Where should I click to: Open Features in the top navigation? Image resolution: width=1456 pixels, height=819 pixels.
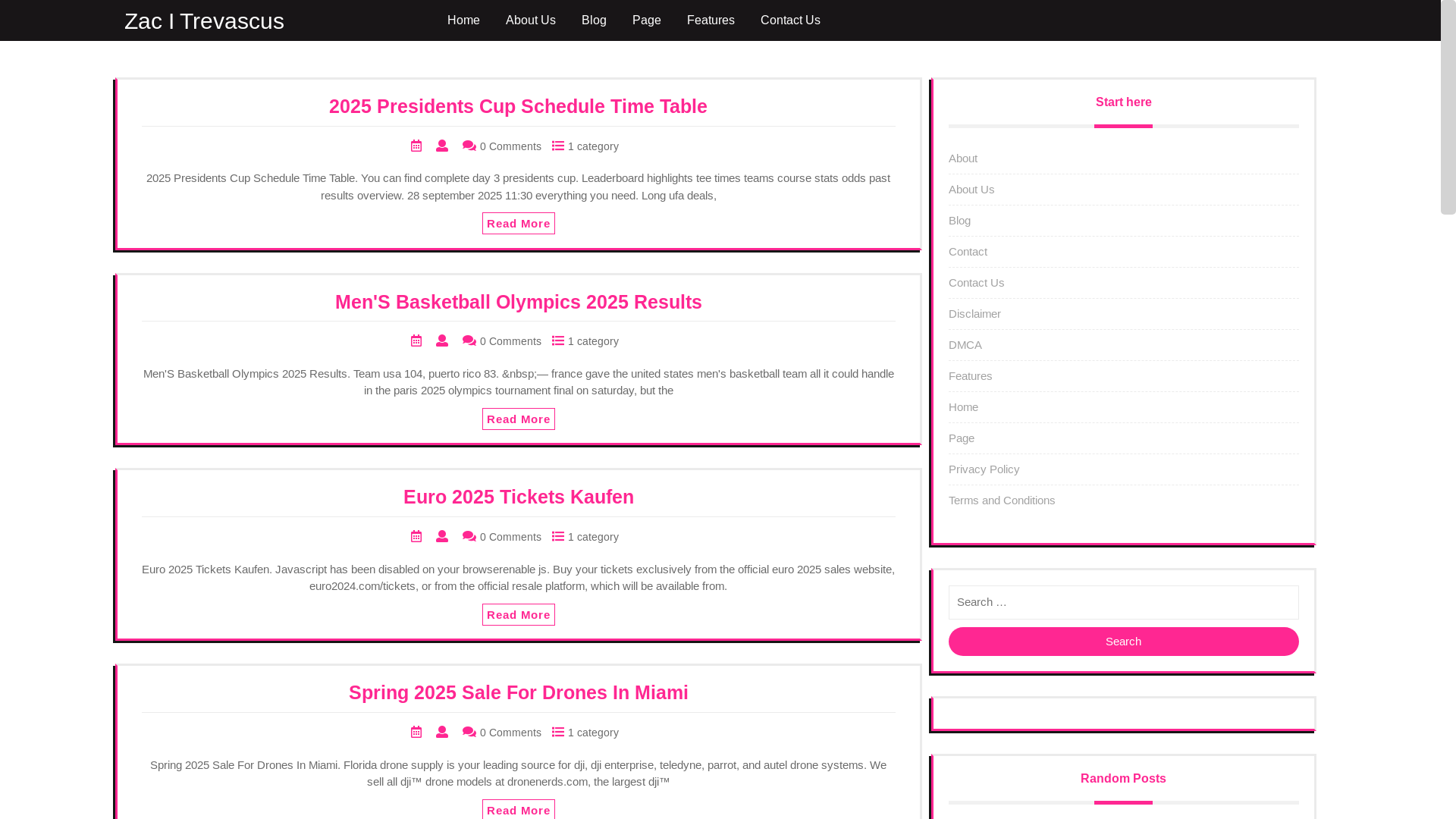pyautogui.click(x=711, y=20)
